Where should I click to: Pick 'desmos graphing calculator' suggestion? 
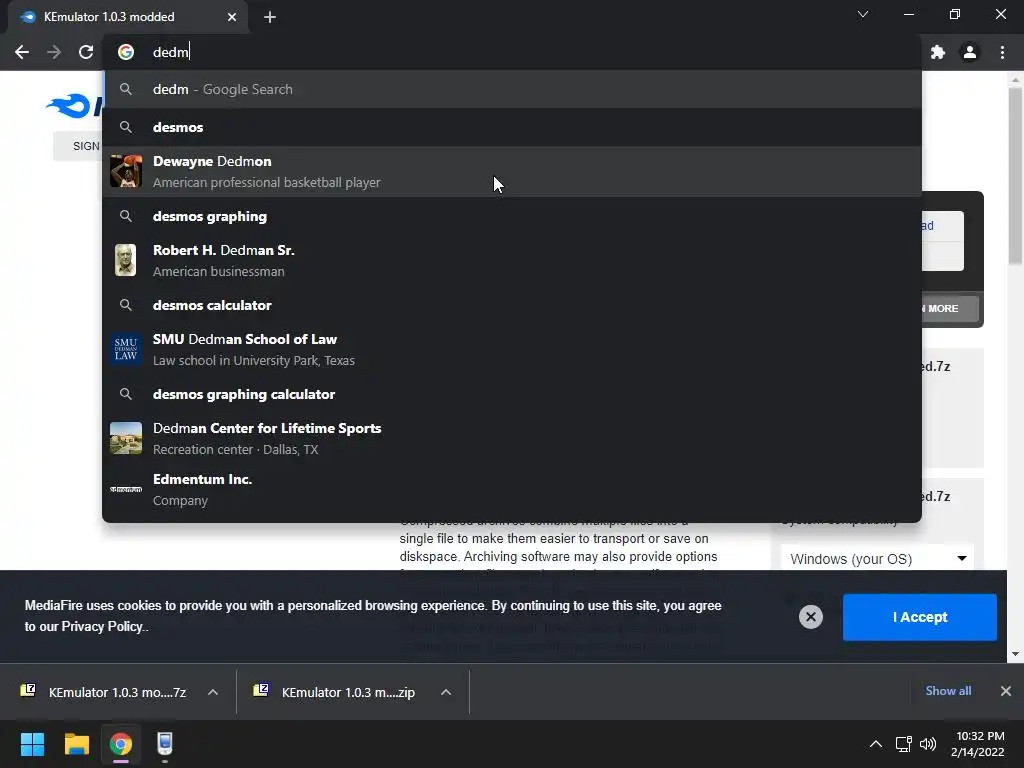coord(512,394)
